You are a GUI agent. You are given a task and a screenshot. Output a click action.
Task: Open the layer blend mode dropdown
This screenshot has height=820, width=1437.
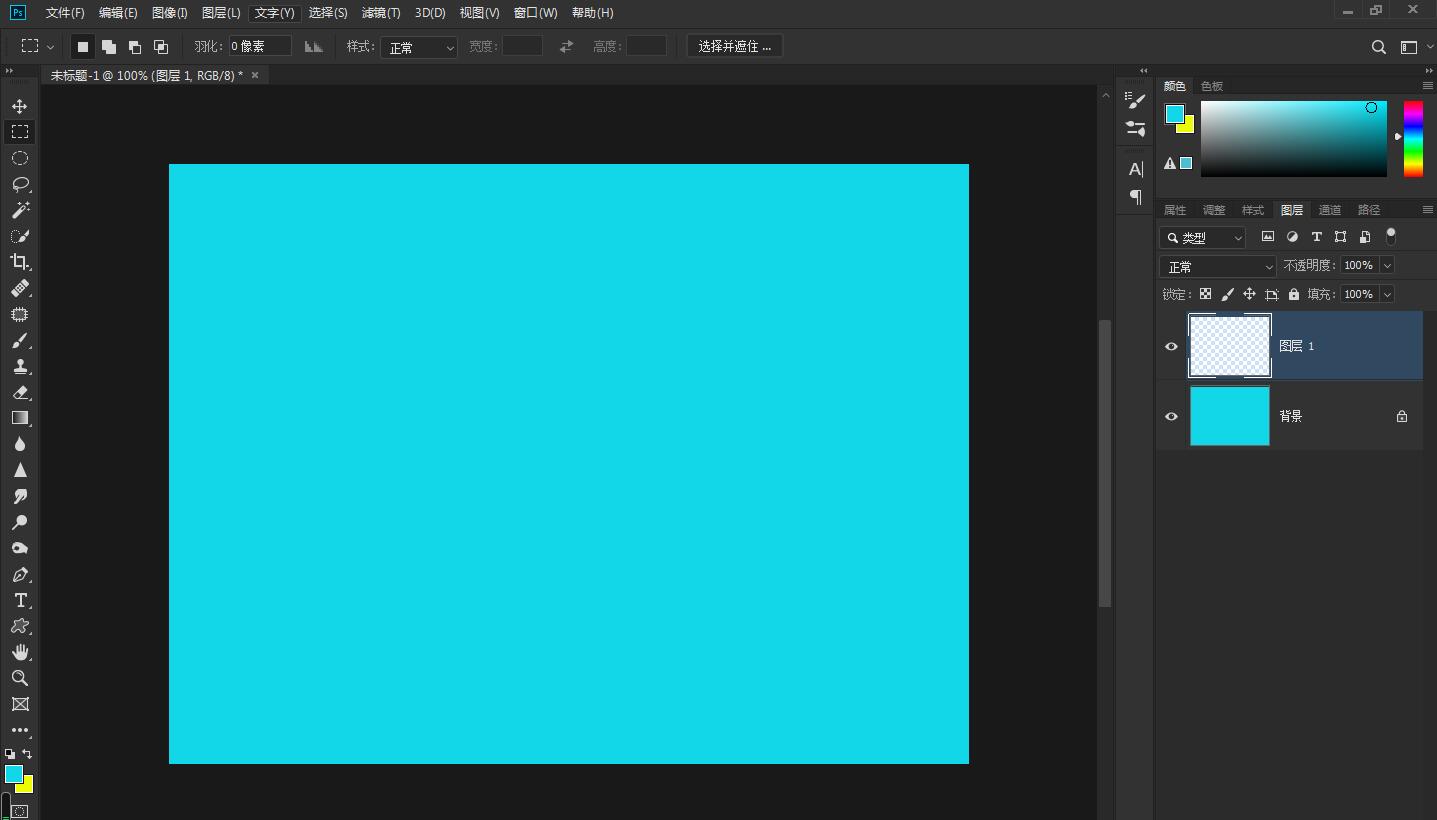click(1217, 267)
